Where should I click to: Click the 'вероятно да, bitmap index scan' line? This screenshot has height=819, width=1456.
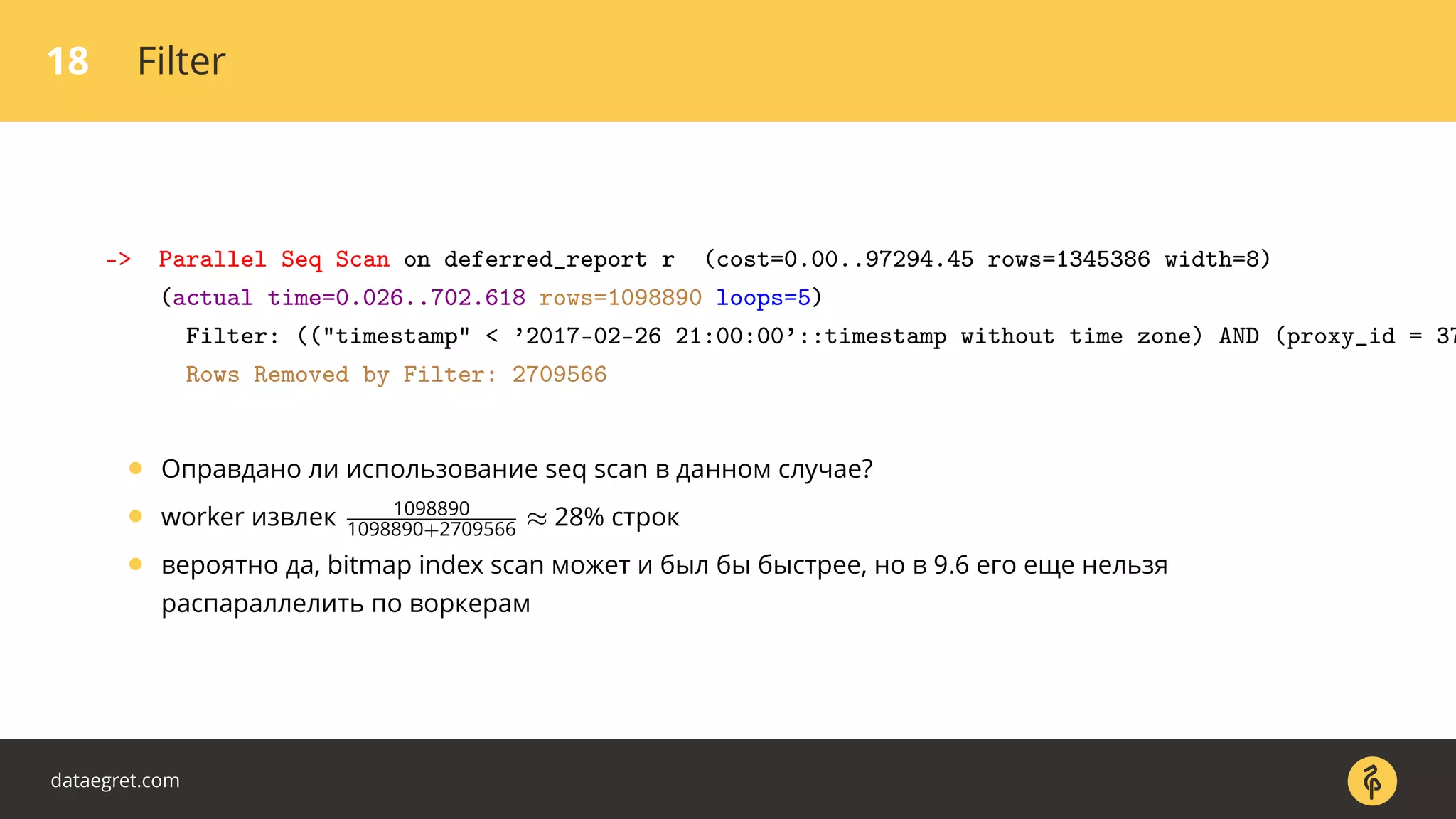[665, 566]
